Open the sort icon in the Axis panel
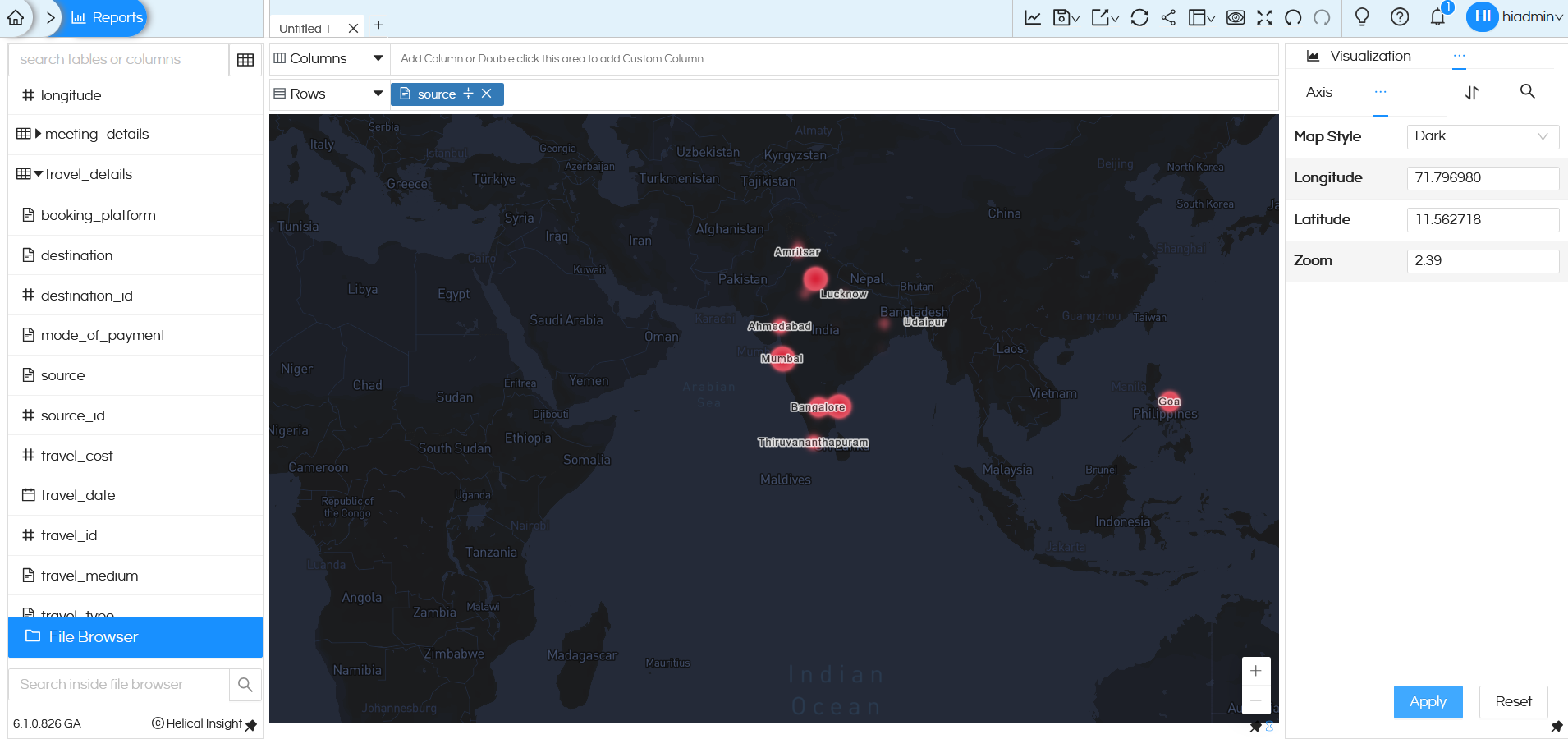1568x739 pixels. (1472, 93)
